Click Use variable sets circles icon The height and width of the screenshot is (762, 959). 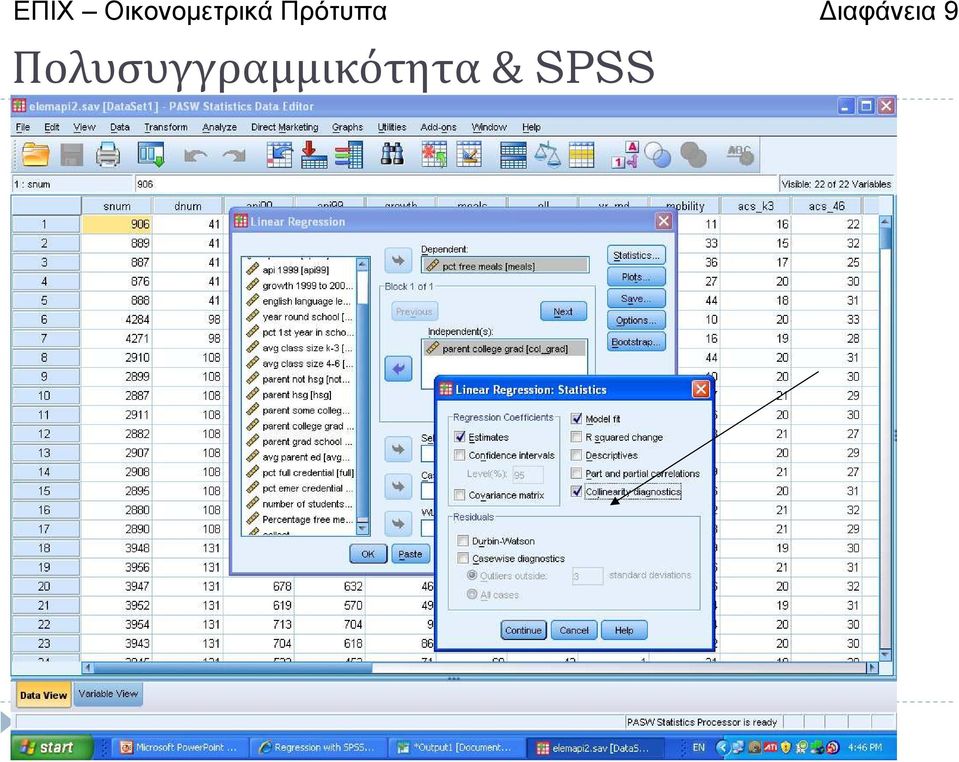point(658,155)
